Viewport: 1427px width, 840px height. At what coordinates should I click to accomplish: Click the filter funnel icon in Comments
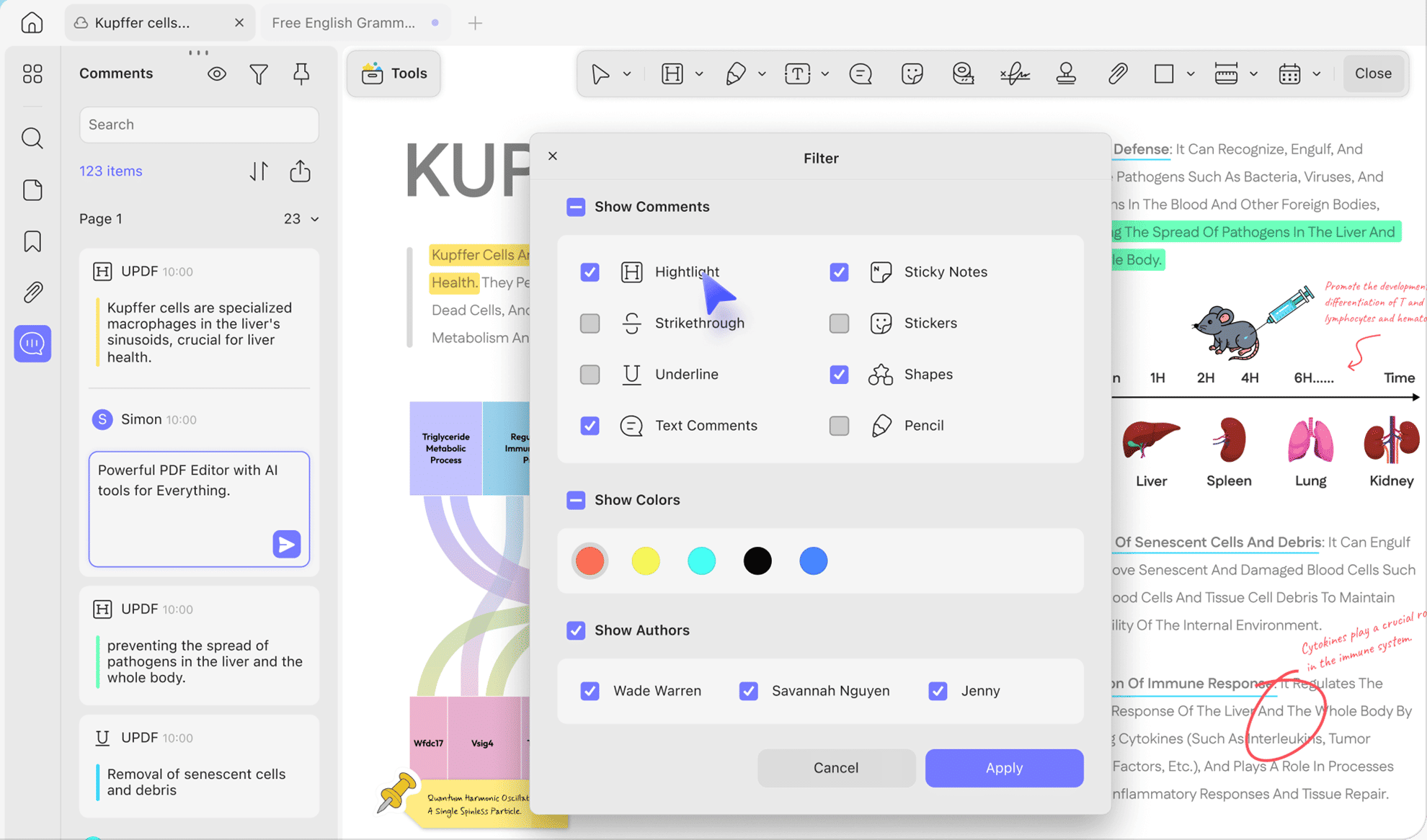coord(259,73)
